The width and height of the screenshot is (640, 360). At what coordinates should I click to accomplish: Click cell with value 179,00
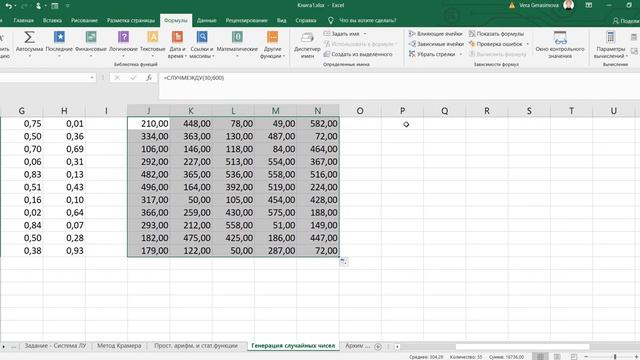[149, 251]
